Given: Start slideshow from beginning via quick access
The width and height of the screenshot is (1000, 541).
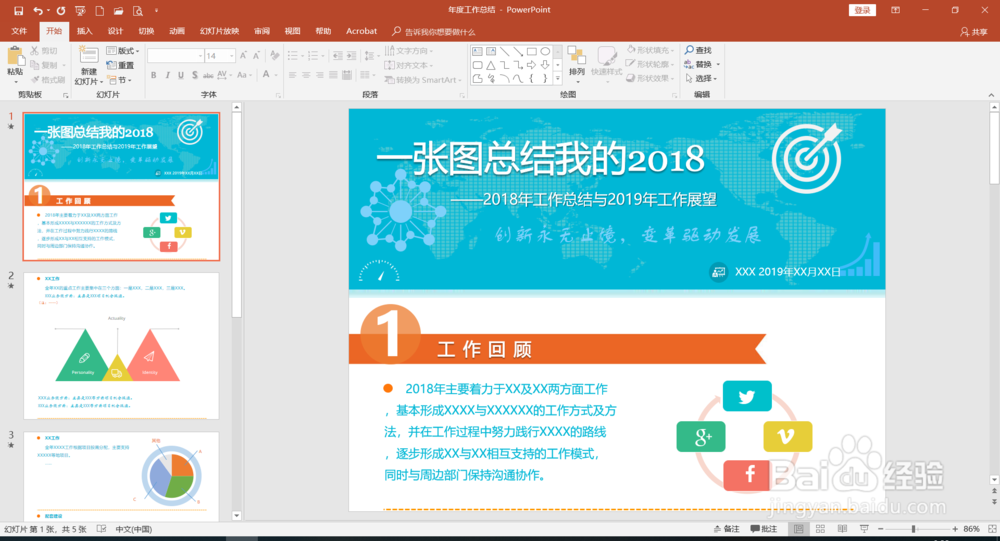Looking at the screenshot, I should tap(80, 10).
